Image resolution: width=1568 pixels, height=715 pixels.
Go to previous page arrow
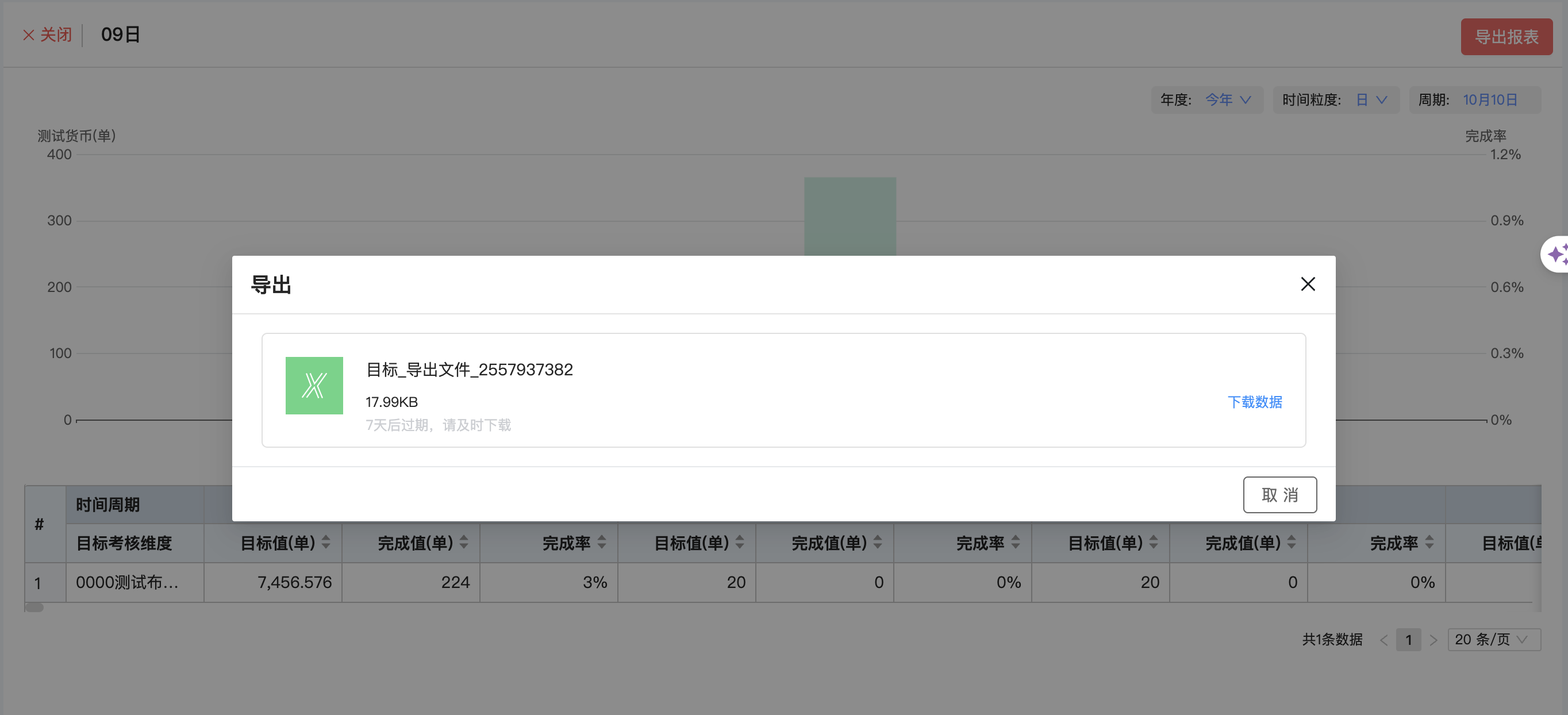pos(1383,640)
